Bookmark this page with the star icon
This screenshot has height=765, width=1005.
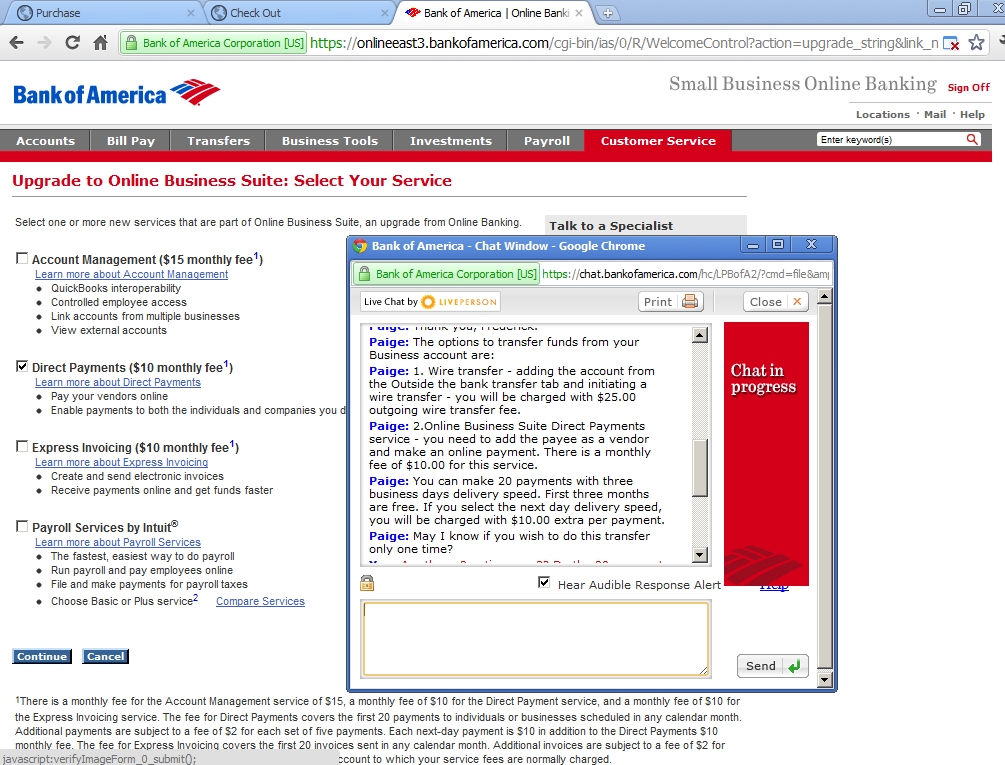click(976, 43)
